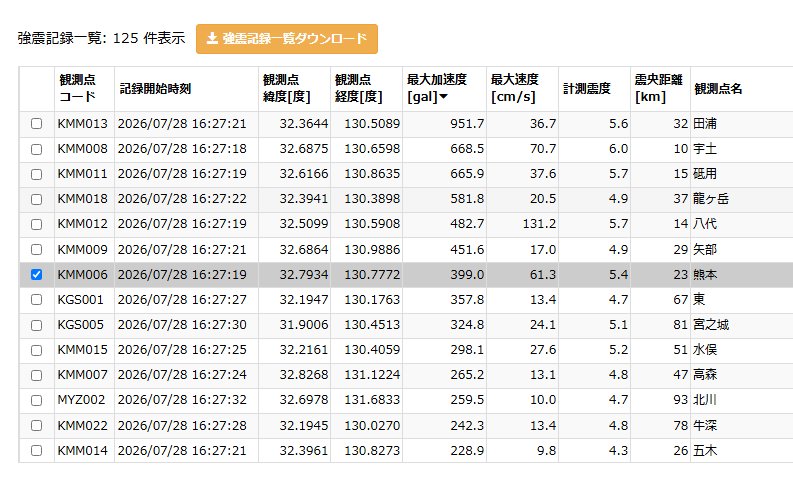Click the 強震記録一覧: 125 件表示 label
This screenshot has width=793, height=493.
click(101, 38)
